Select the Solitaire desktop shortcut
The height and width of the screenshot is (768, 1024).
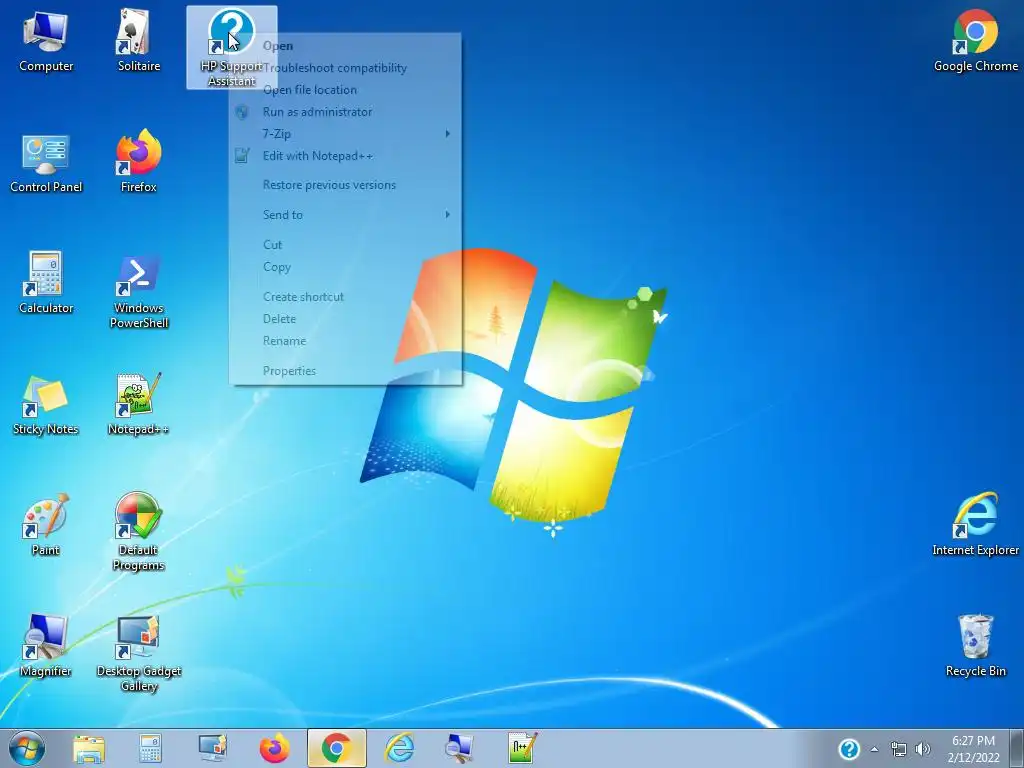point(138,40)
